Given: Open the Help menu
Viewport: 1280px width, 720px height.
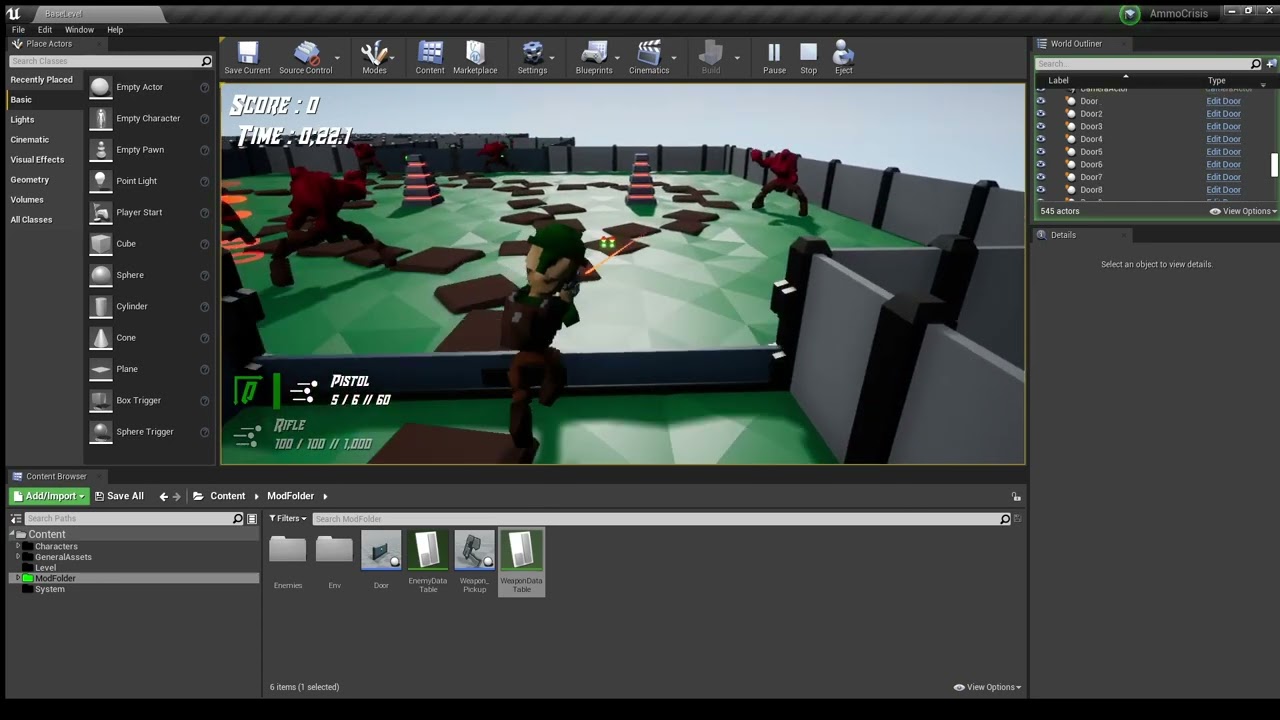Looking at the screenshot, I should click(115, 30).
